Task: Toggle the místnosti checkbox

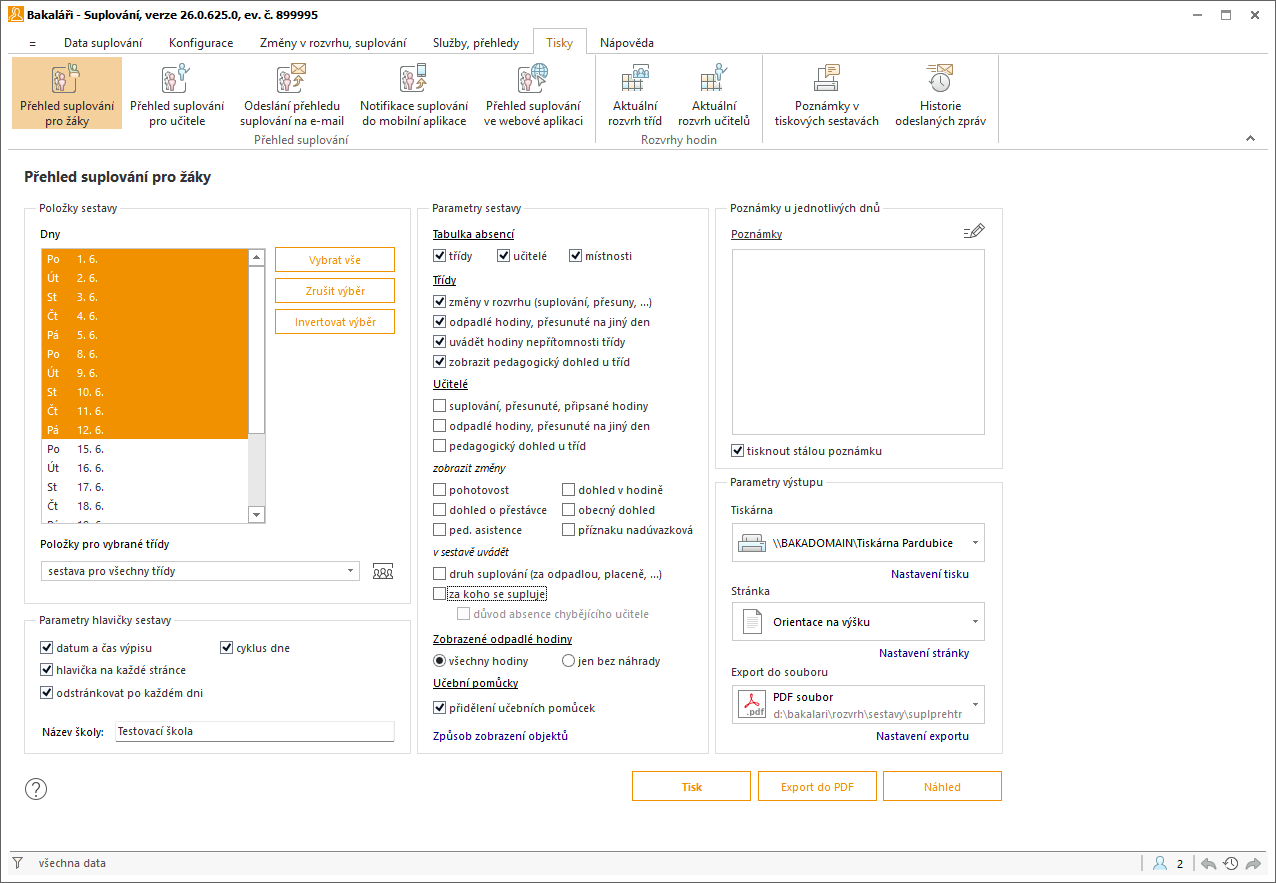Action: 575,256
